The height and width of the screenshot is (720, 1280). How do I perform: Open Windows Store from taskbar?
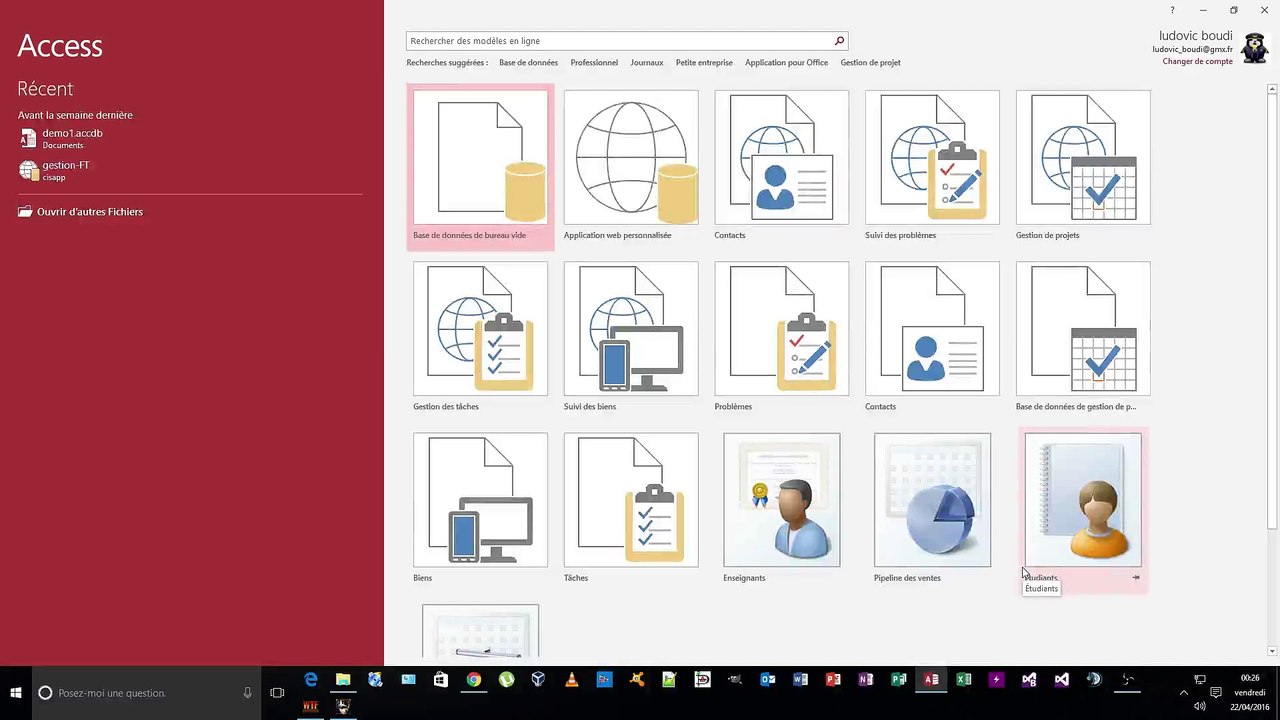click(441, 680)
